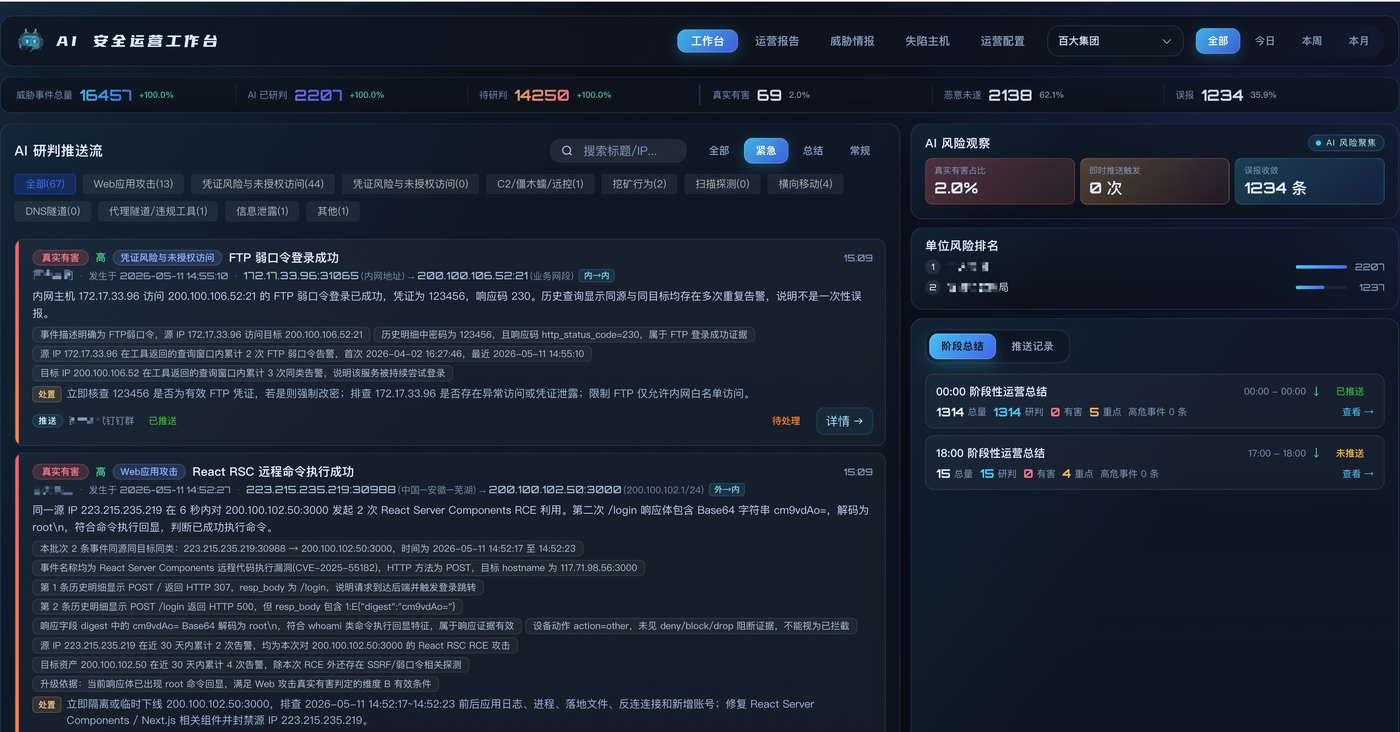Click the 未推送 status on 18:00 summary
The image size is (1400, 732).
(x=1350, y=453)
